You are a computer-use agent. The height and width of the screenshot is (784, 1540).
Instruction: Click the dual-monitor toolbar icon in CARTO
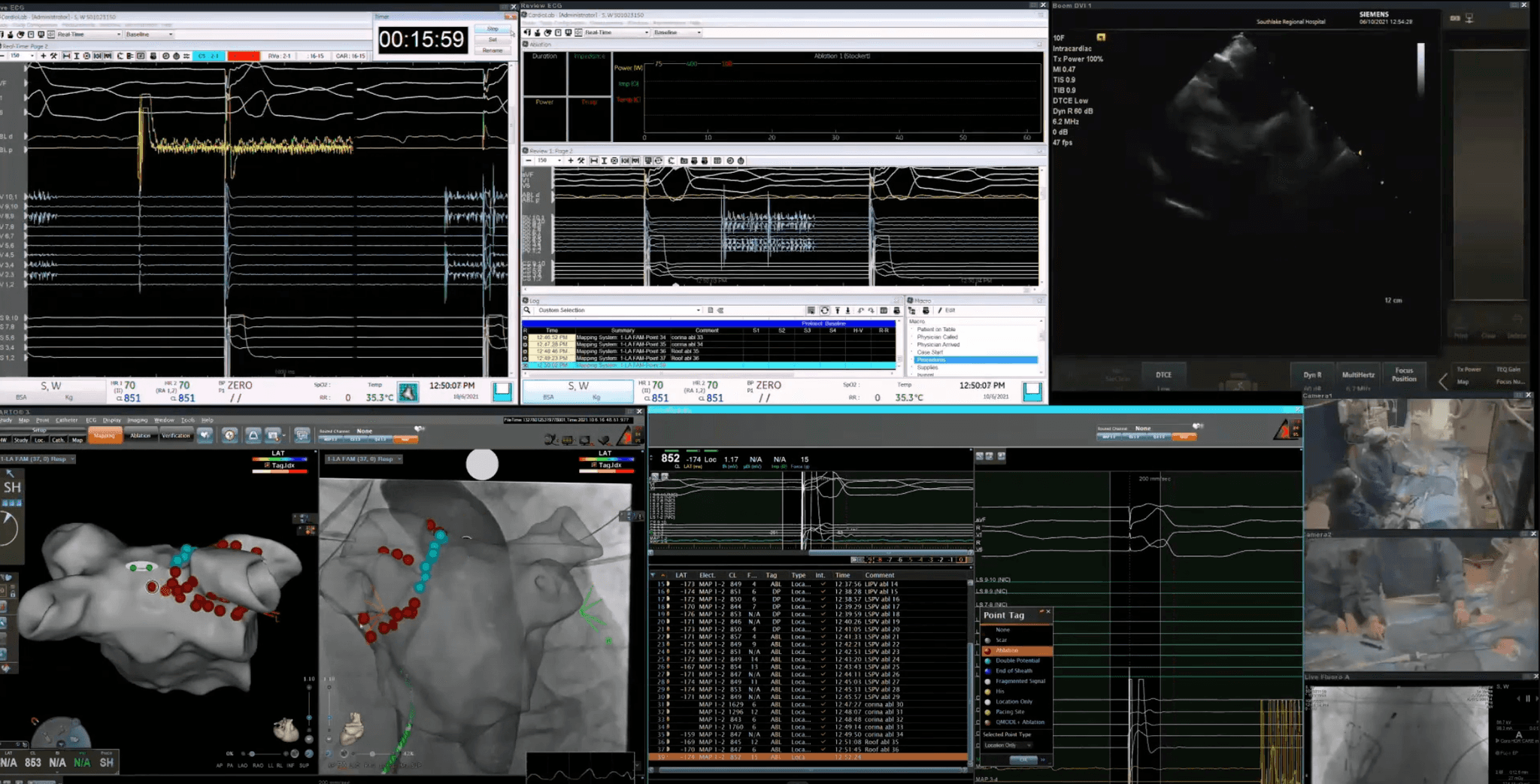(x=302, y=435)
